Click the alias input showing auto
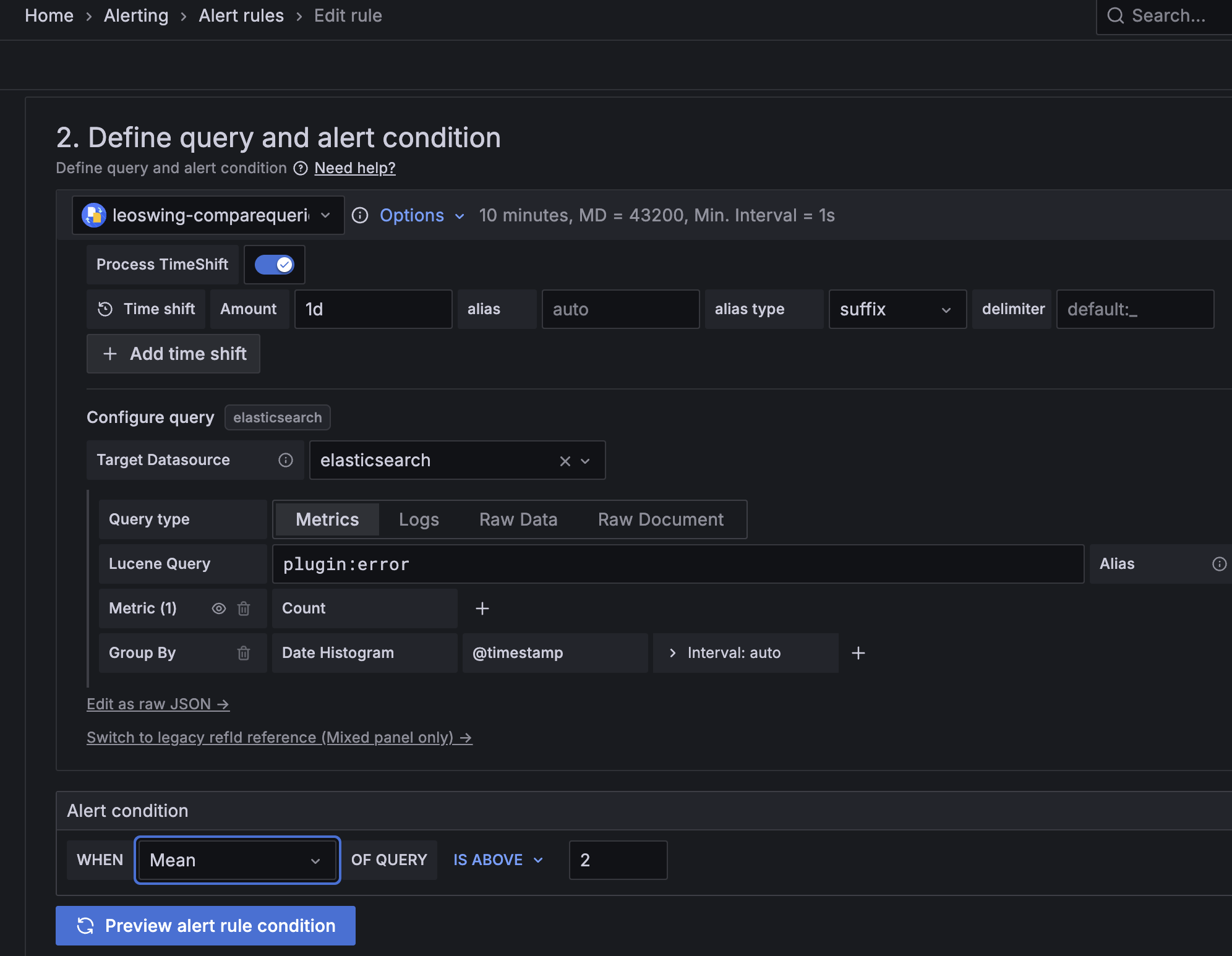 point(621,309)
